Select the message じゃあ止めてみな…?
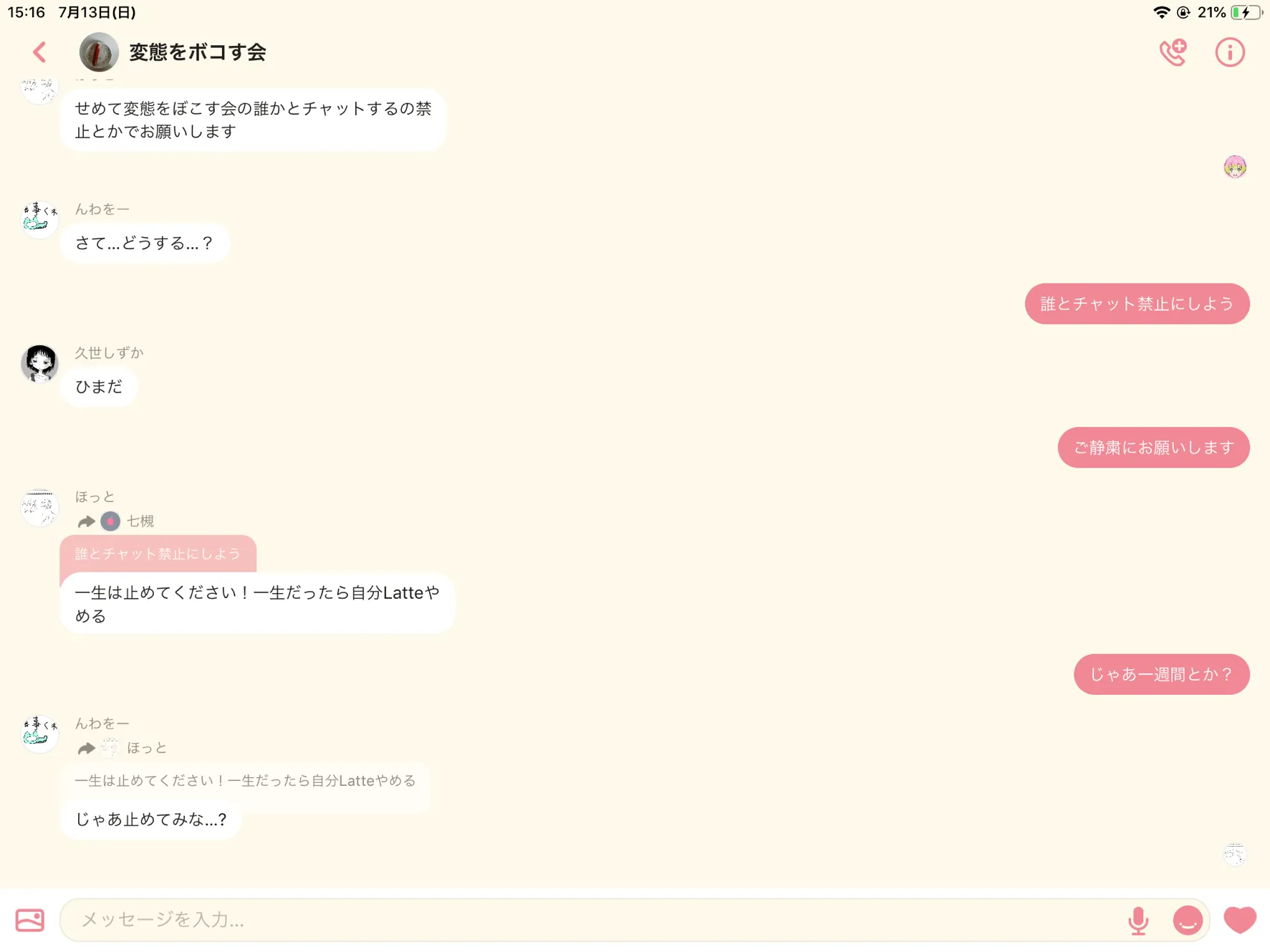The height and width of the screenshot is (952, 1270). [x=150, y=819]
